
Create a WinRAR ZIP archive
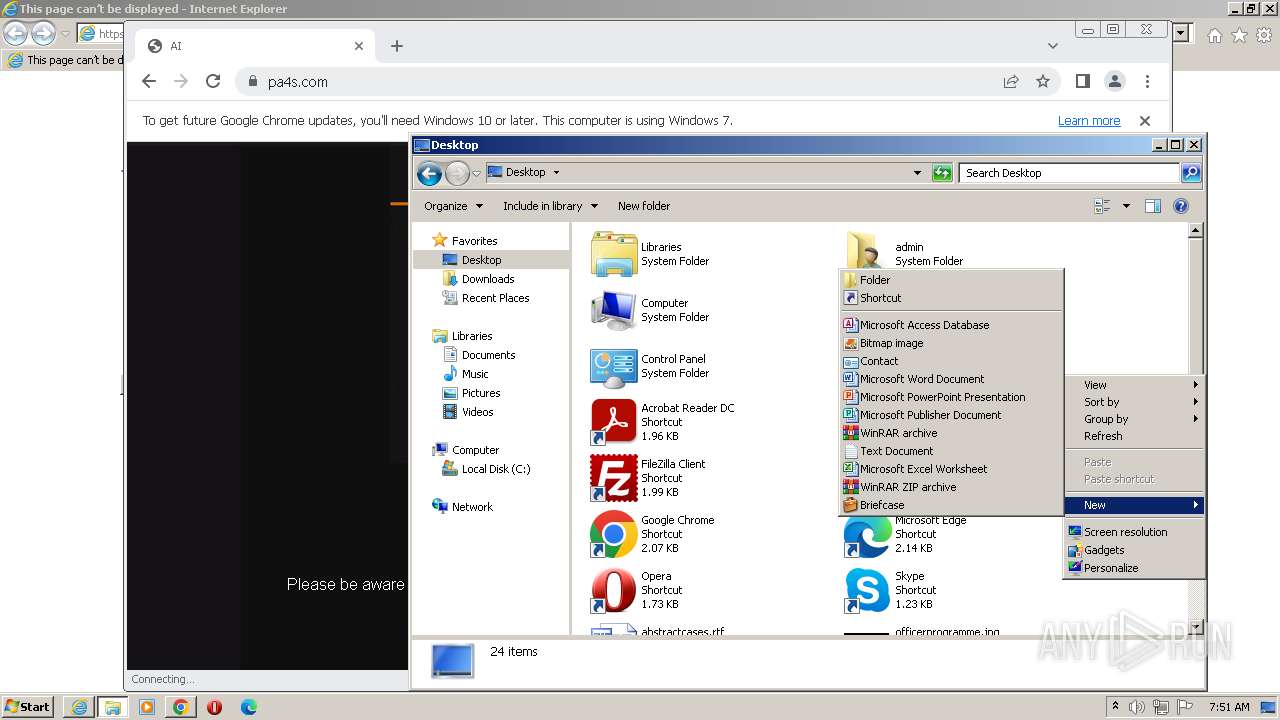951,487
